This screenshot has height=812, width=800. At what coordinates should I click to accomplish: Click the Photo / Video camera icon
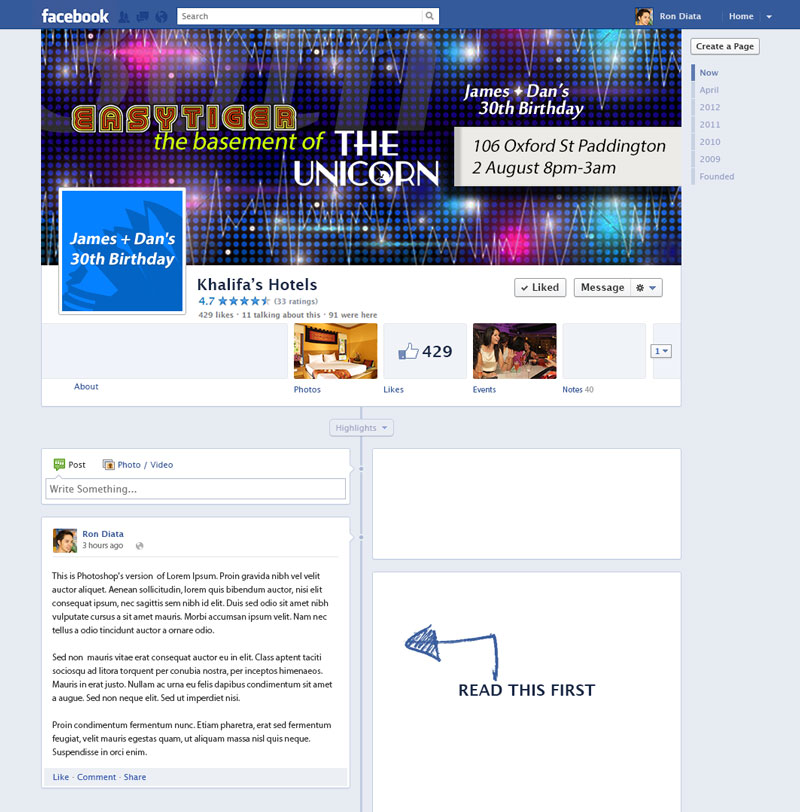pos(108,465)
